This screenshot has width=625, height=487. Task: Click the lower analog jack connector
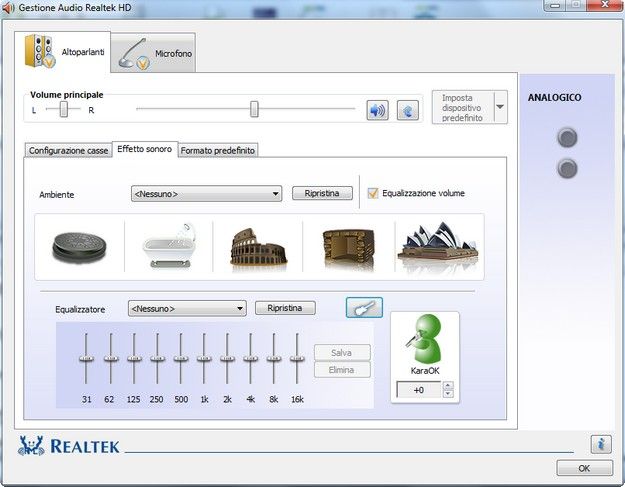point(567,169)
